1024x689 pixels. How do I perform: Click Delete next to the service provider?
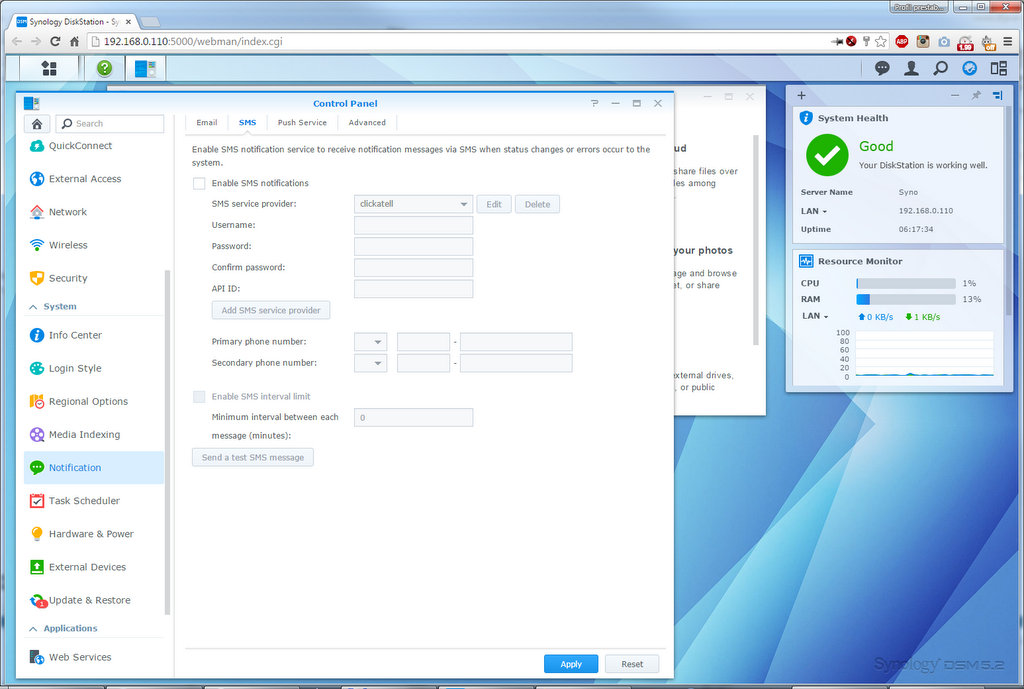(x=537, y=204)
